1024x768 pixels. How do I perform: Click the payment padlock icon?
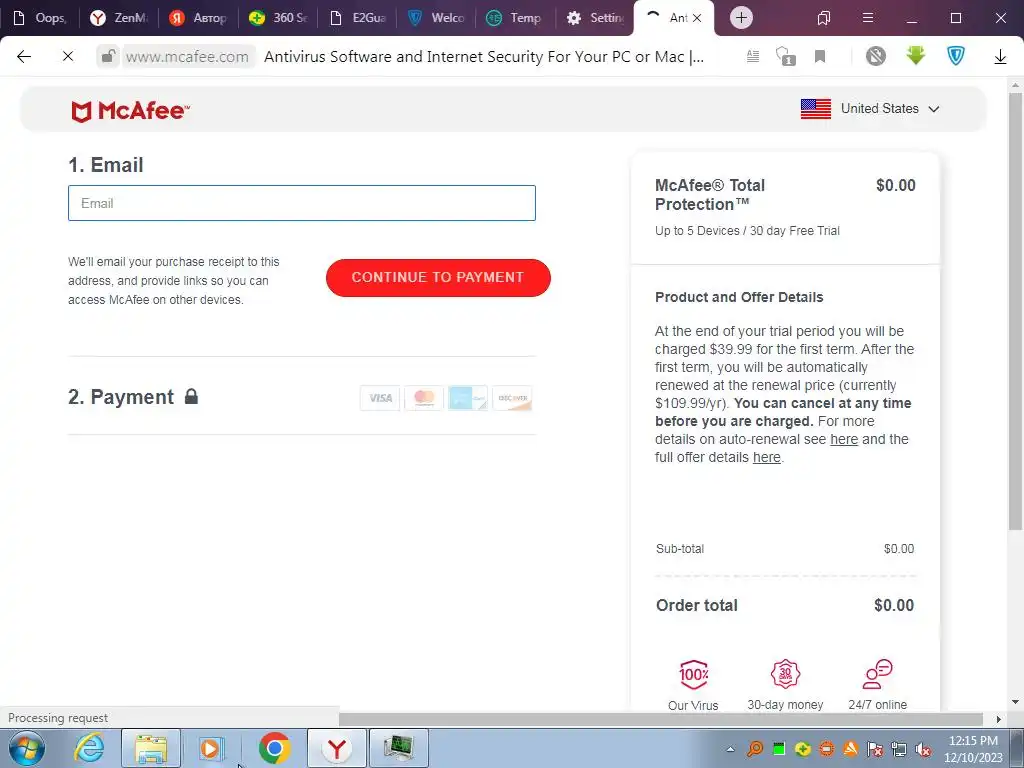coord(191,396)
